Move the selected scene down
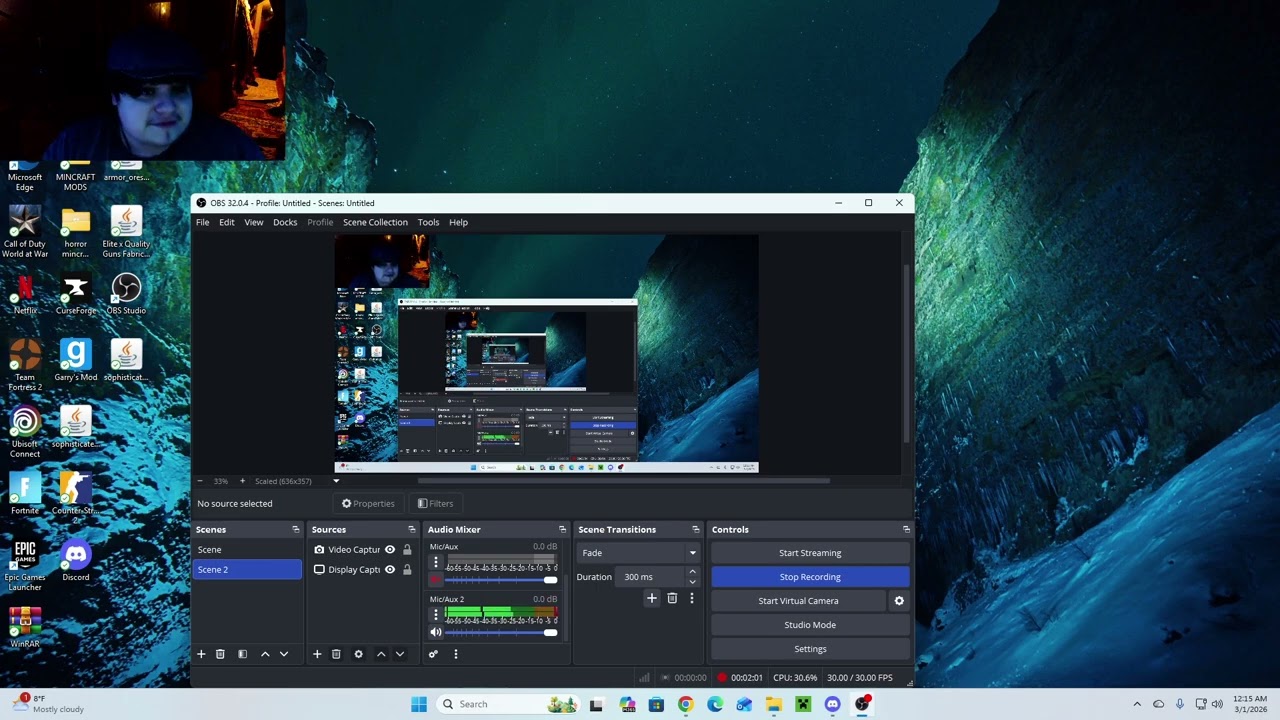The image size is (1280, 720). pos(284,654)
